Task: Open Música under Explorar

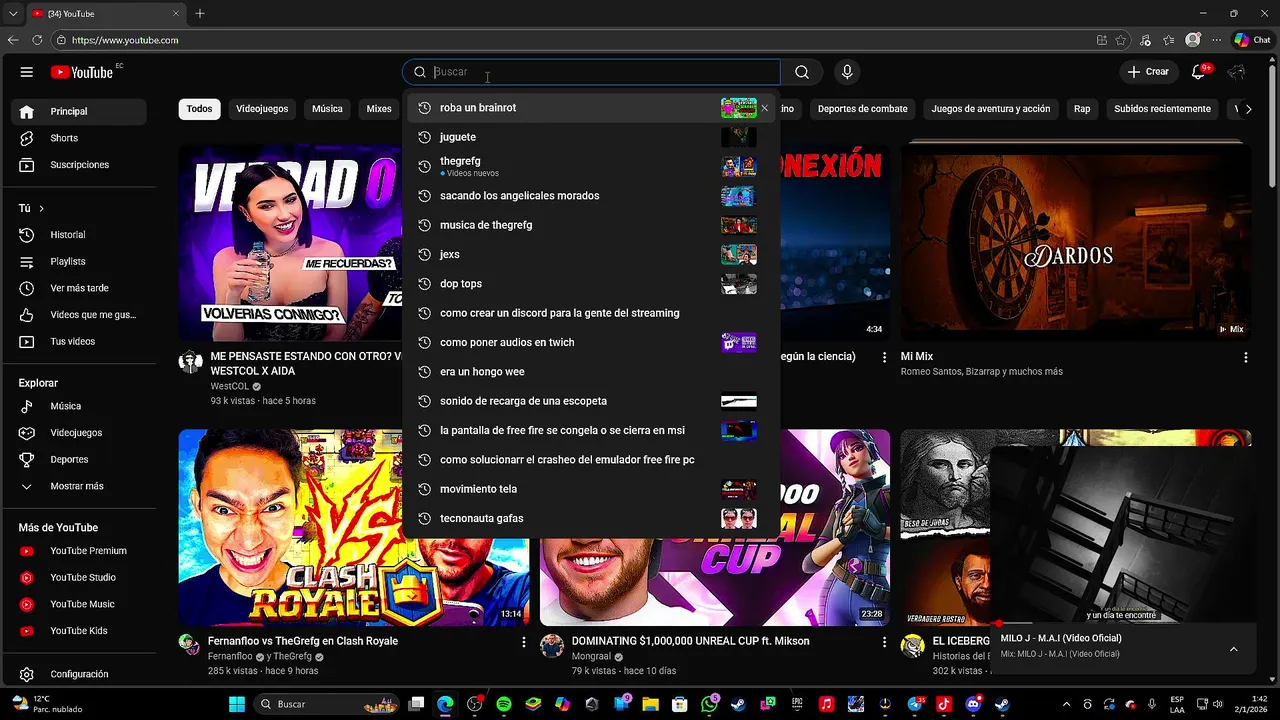Action: [x=78, y=406]
